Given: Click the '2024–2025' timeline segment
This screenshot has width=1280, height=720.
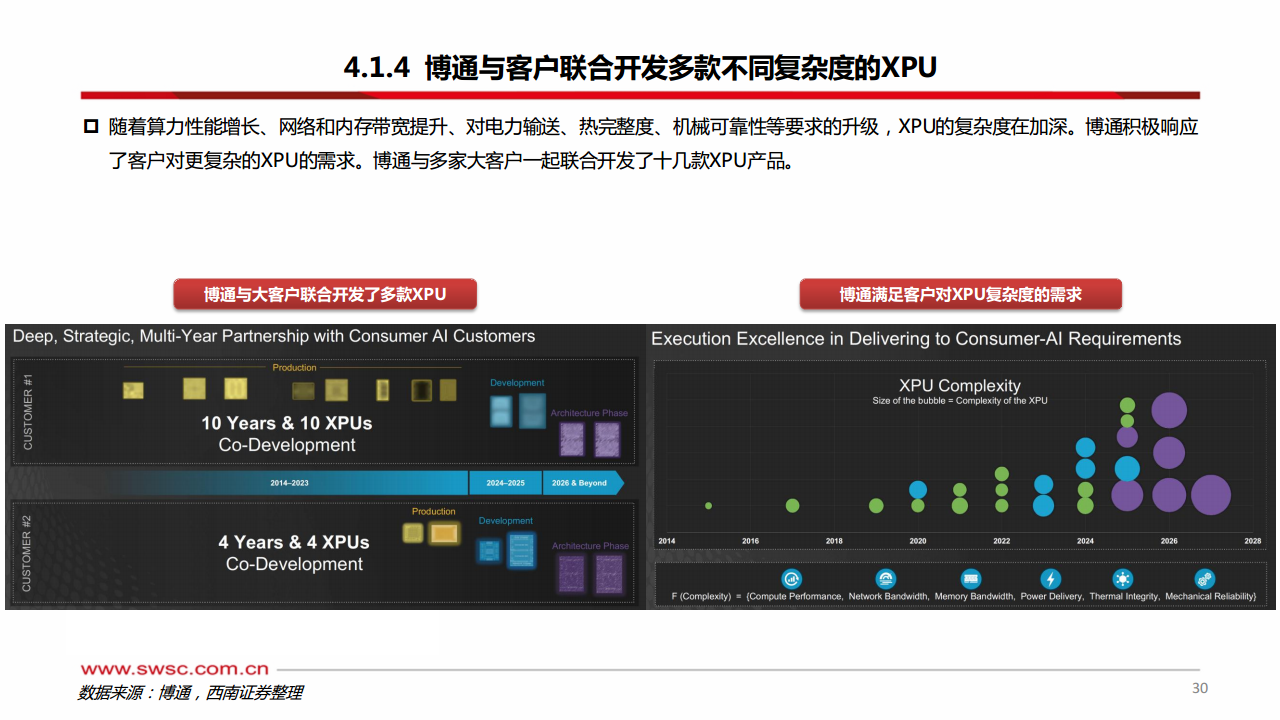Looking at the screenshot, I should point(505,483).
